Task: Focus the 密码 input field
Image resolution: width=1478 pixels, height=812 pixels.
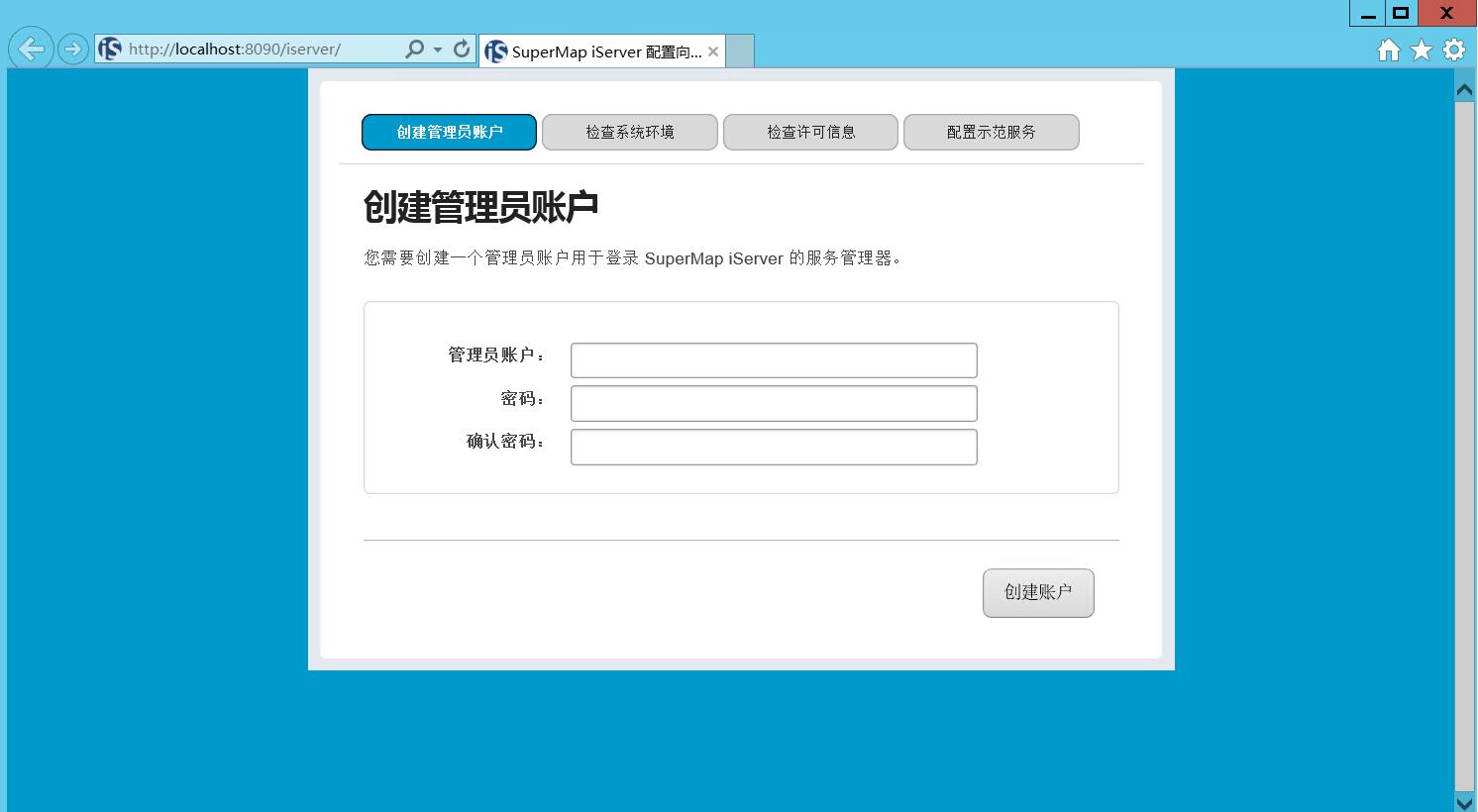Action: [774, 404]
